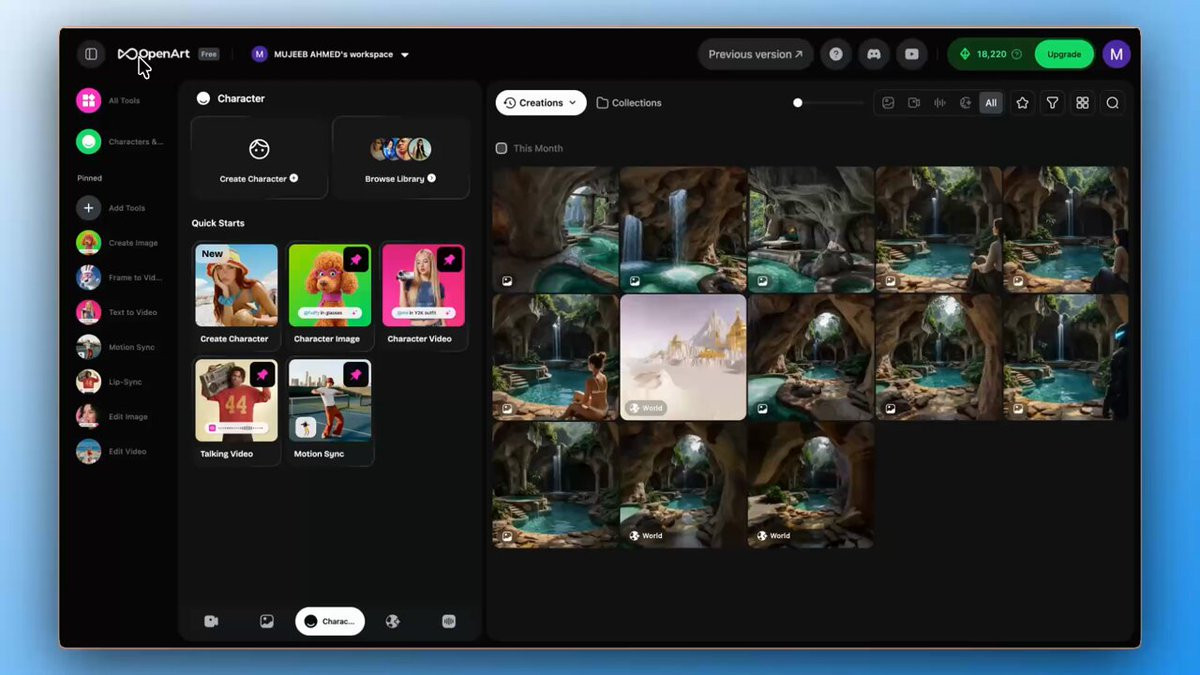Select the All media type filter

click(x=990, y=103)
